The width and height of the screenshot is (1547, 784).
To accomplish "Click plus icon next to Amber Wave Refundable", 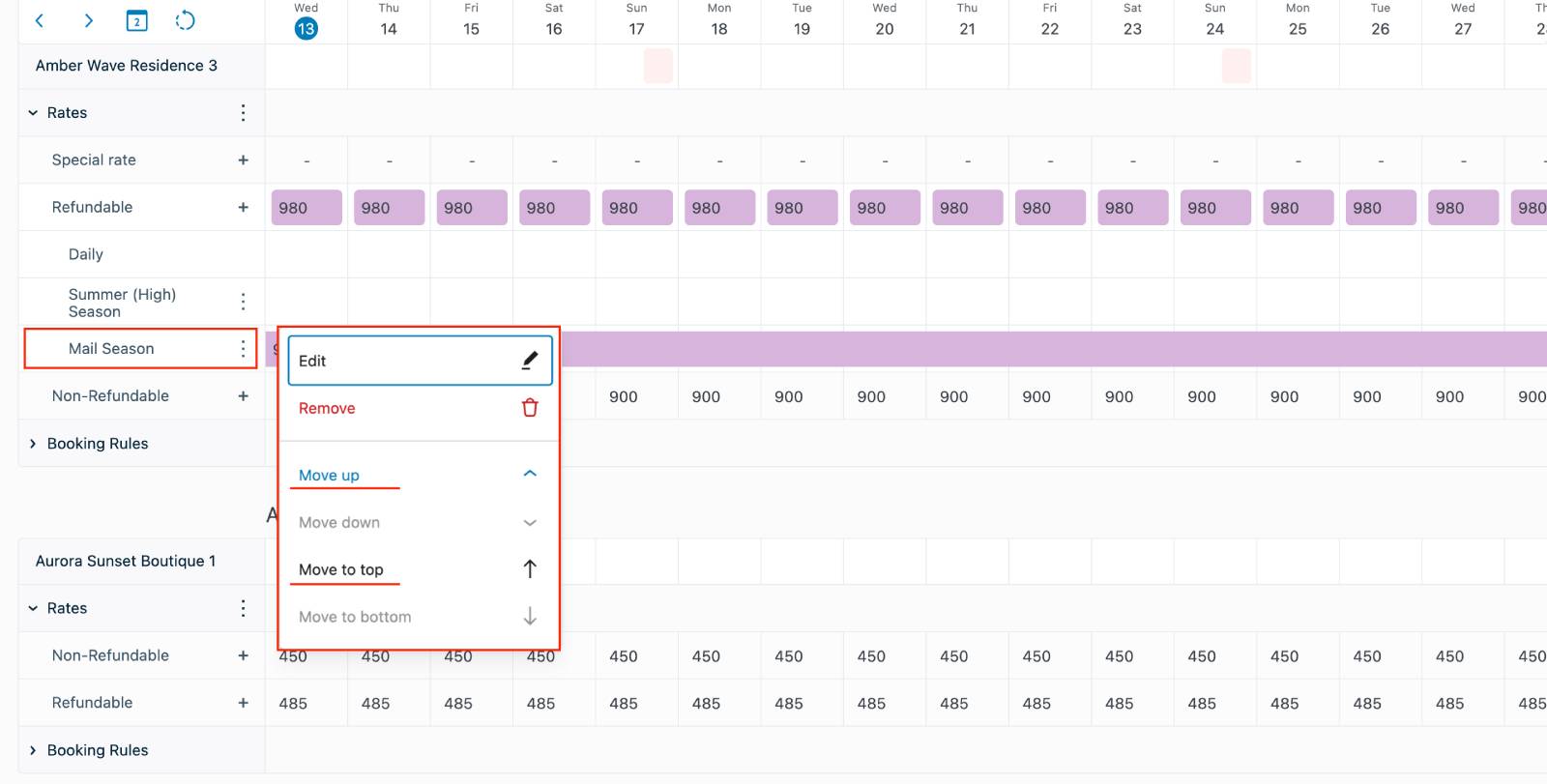I will click(x=243, y=207).
